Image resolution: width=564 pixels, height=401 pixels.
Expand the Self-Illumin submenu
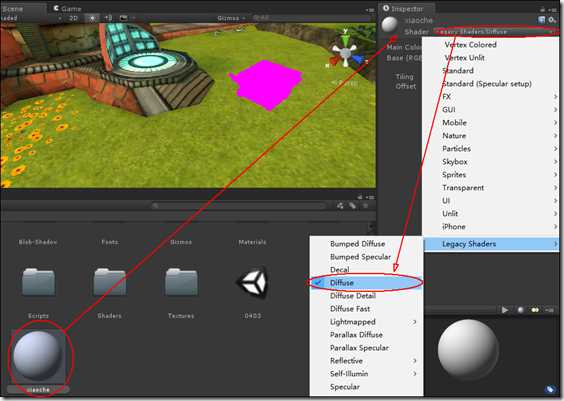click(366, 374)
